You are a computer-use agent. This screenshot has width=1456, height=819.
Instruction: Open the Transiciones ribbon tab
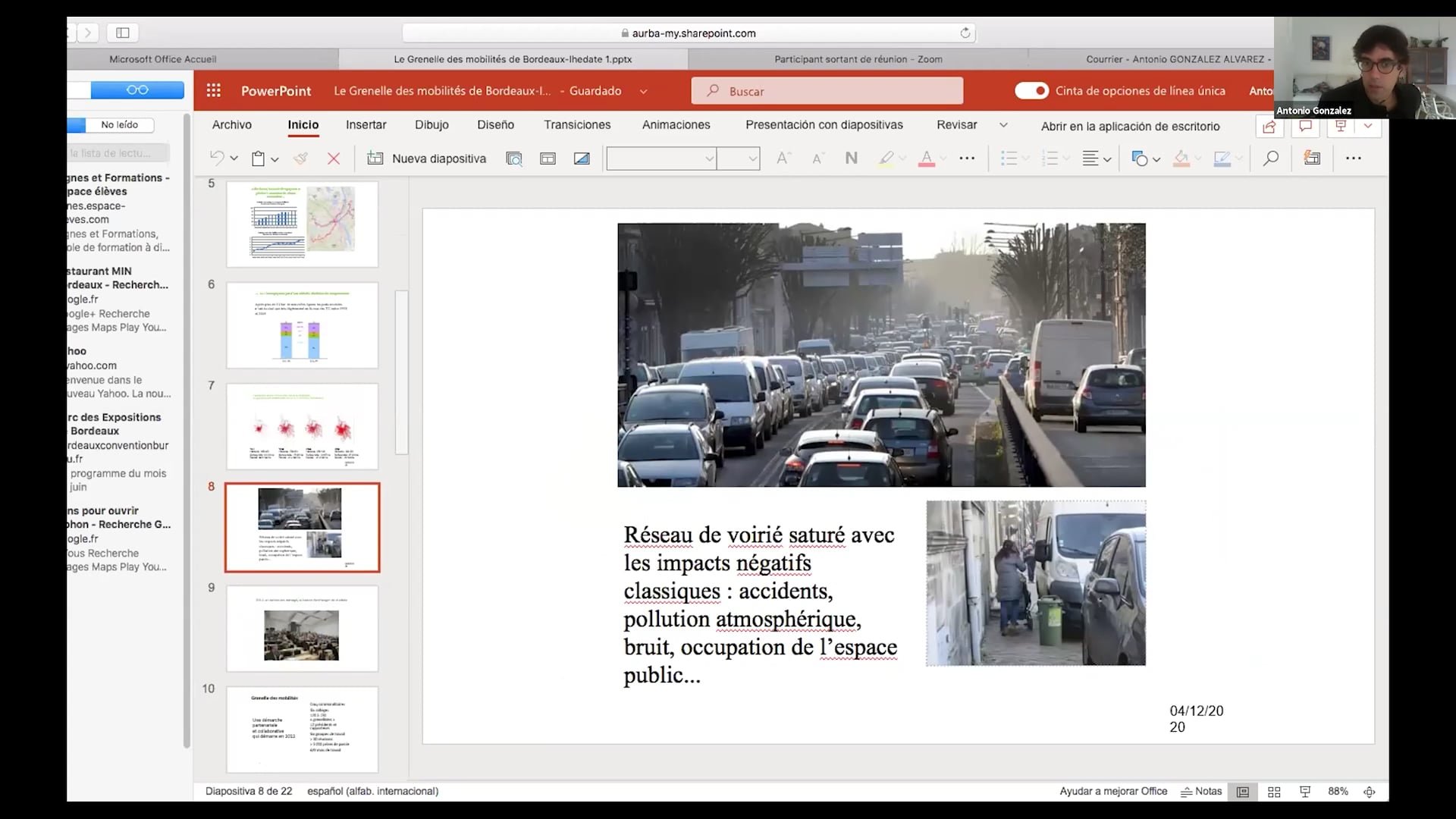pyautogui.click(x=576, y=124)
